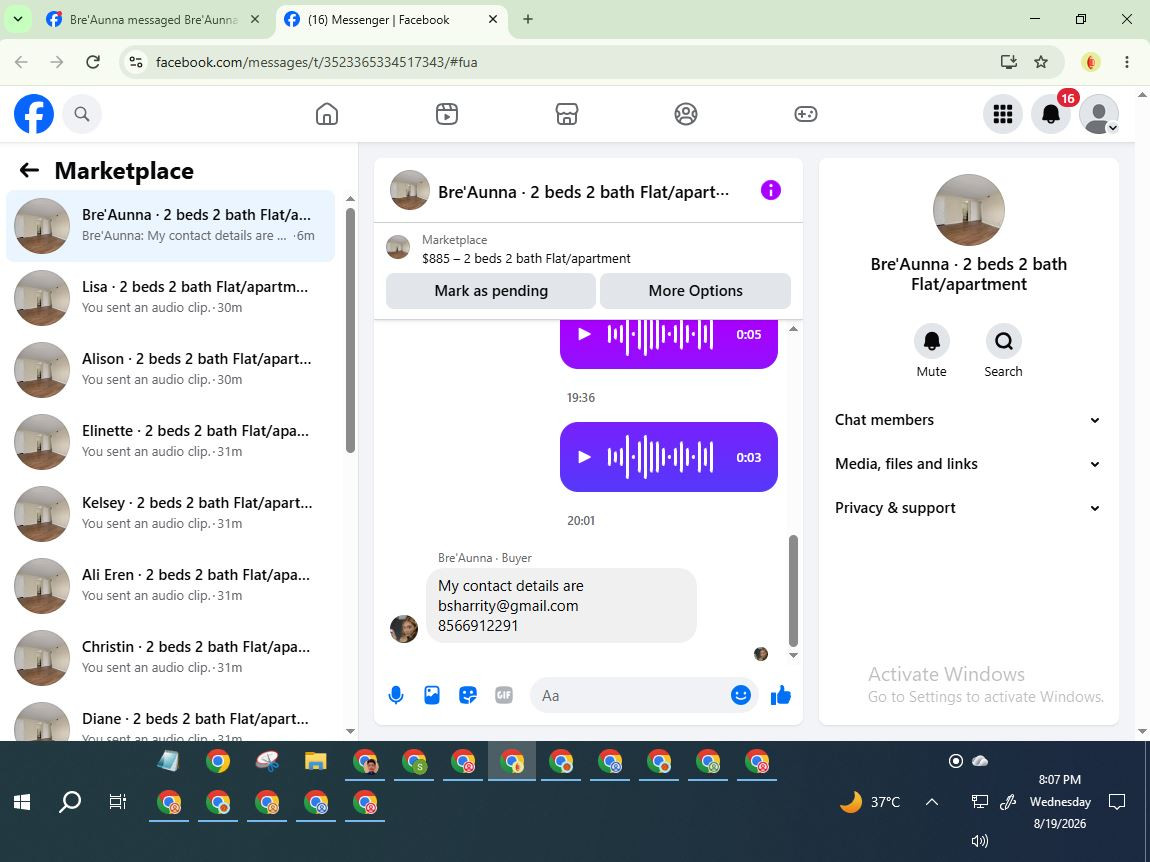The image size is (1150, 862).
Task: Click the address bar URL
Action: (x=316, y=62)
